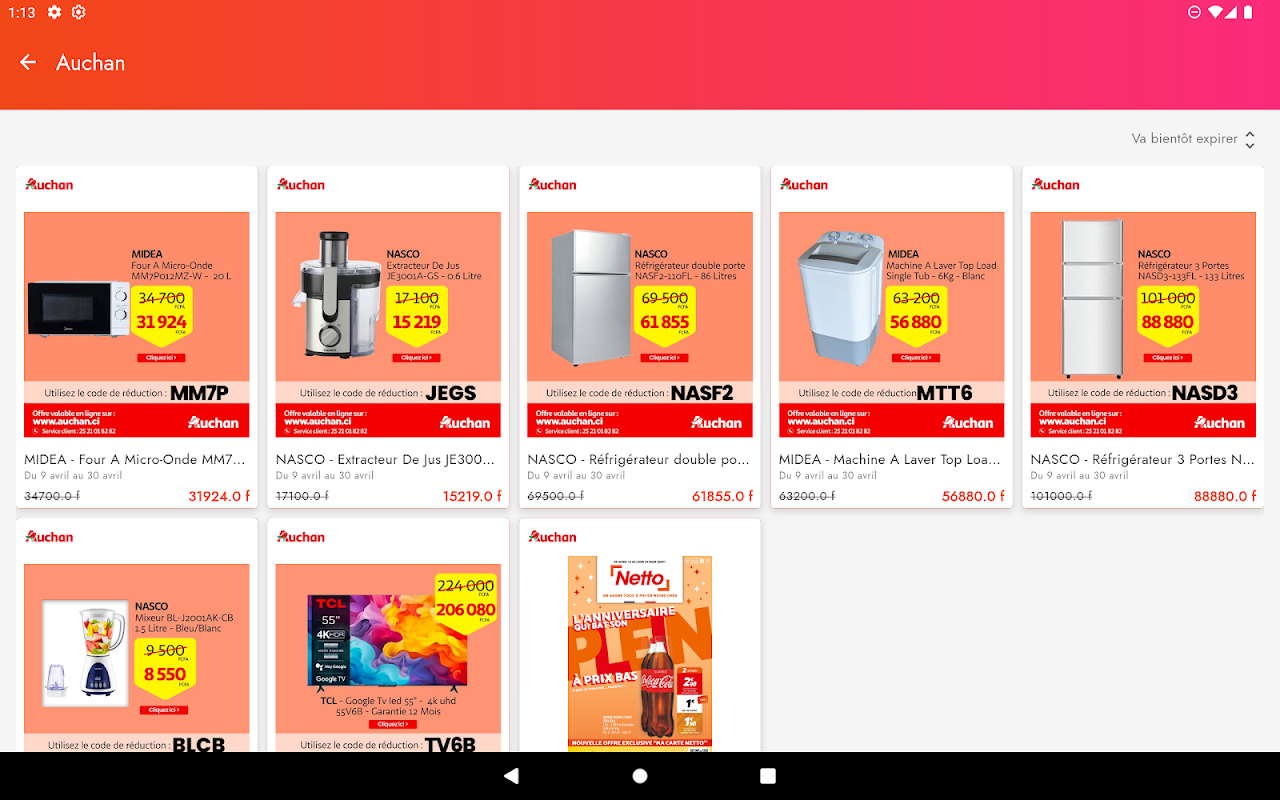Tap the Android home circle button

640,776
